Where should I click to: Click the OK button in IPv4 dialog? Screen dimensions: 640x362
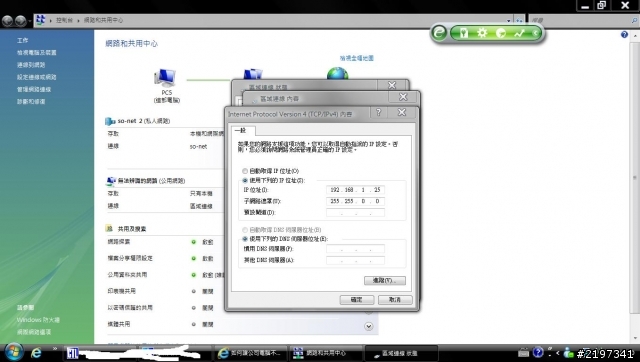(357, 300)
